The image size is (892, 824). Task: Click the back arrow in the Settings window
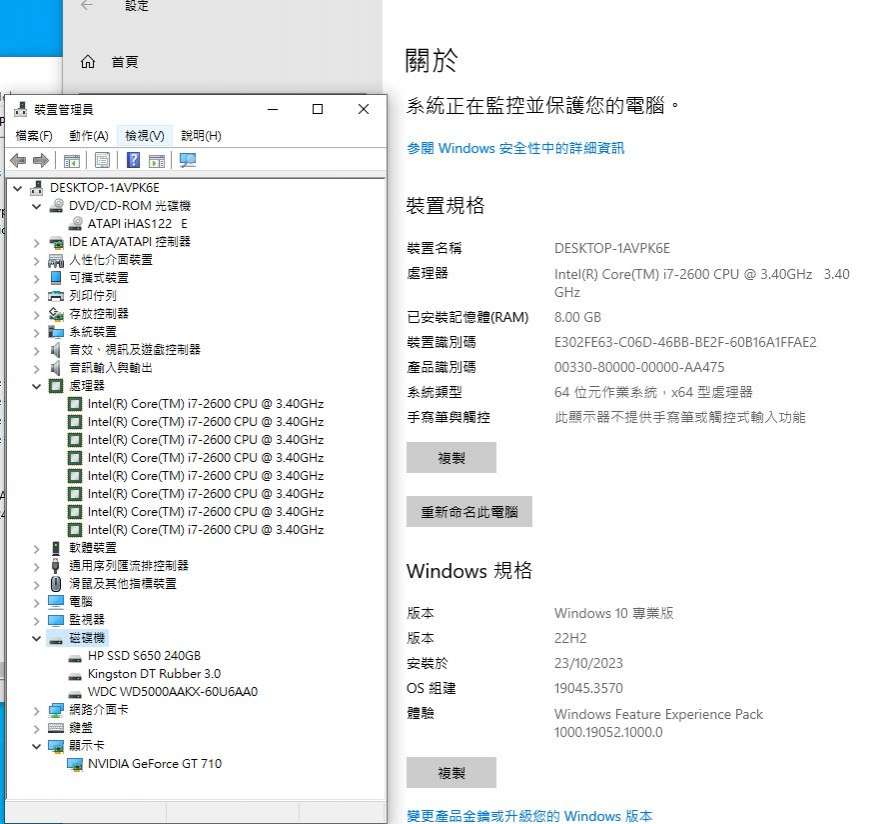click(86, 6)
